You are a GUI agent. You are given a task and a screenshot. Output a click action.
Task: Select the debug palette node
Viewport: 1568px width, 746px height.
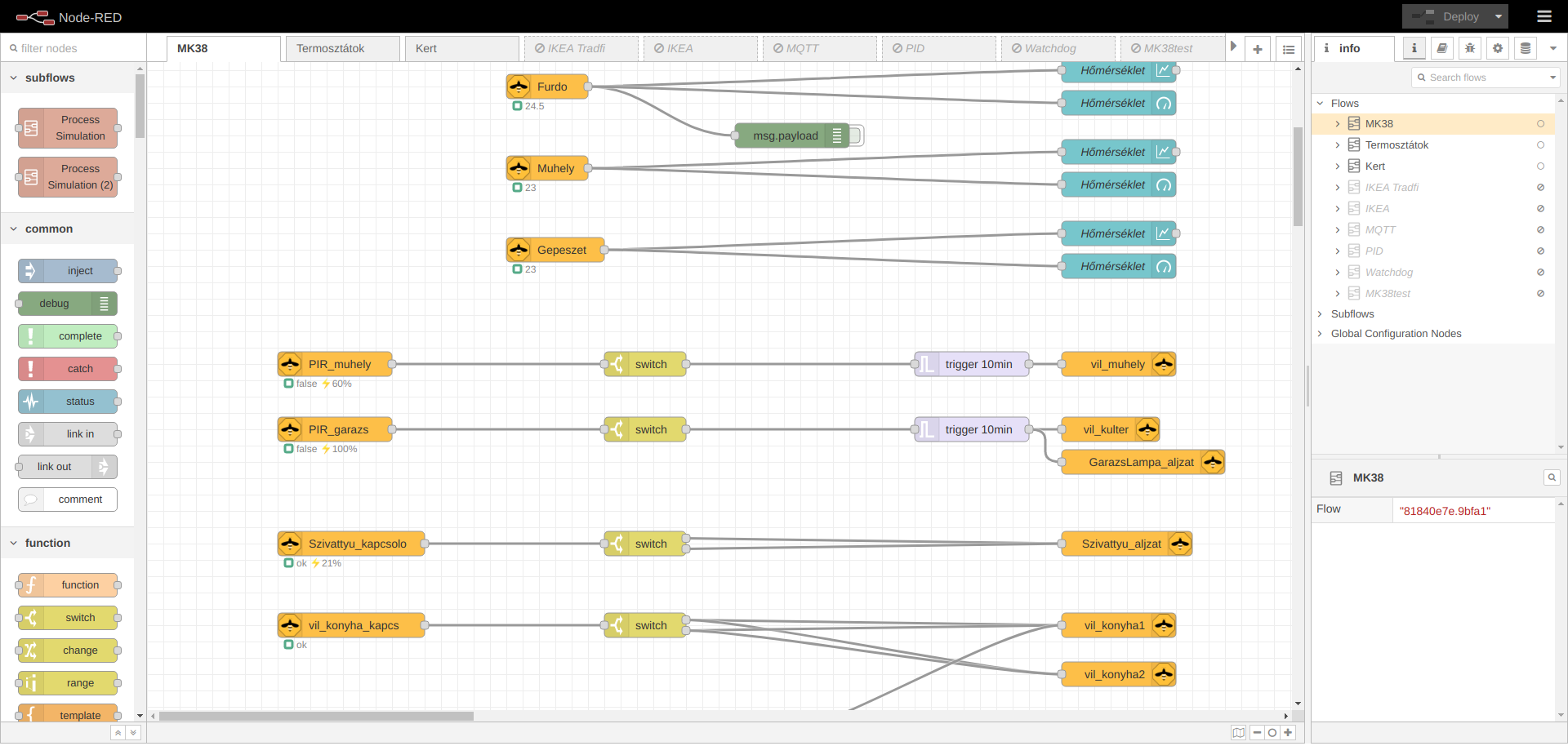click(x=68, y=304)
